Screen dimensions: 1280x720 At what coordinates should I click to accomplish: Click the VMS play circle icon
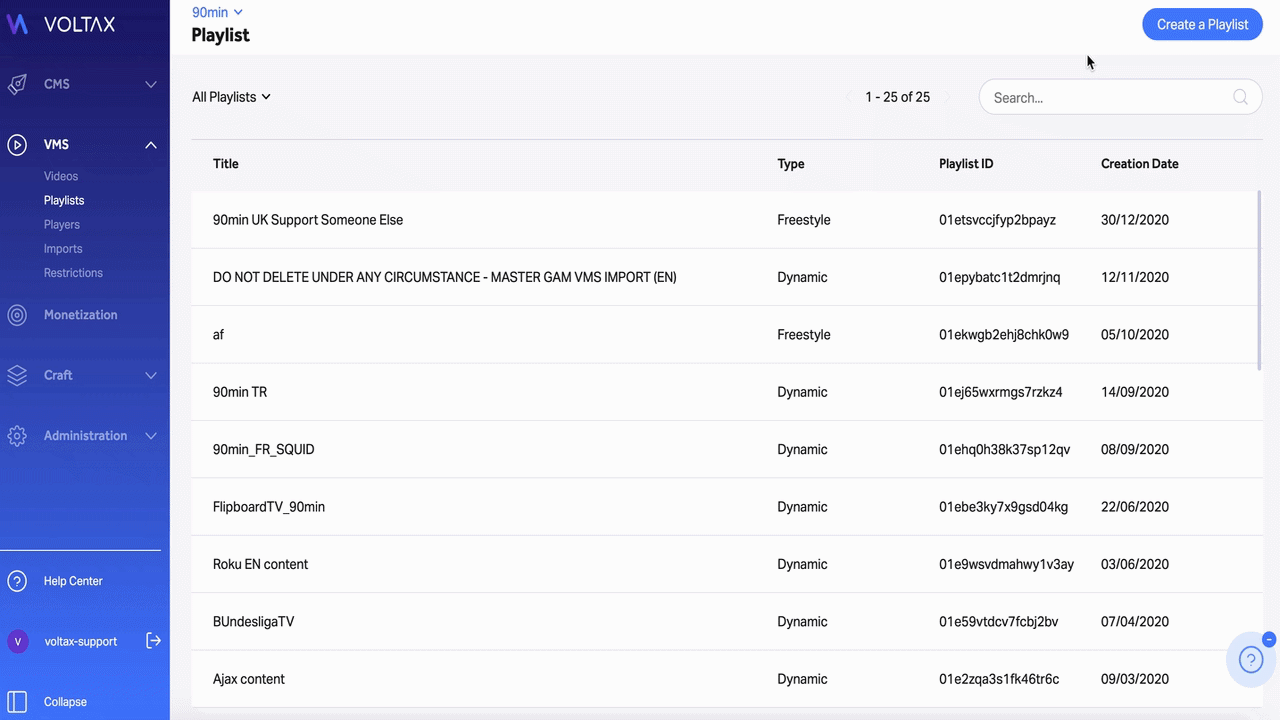17,145
